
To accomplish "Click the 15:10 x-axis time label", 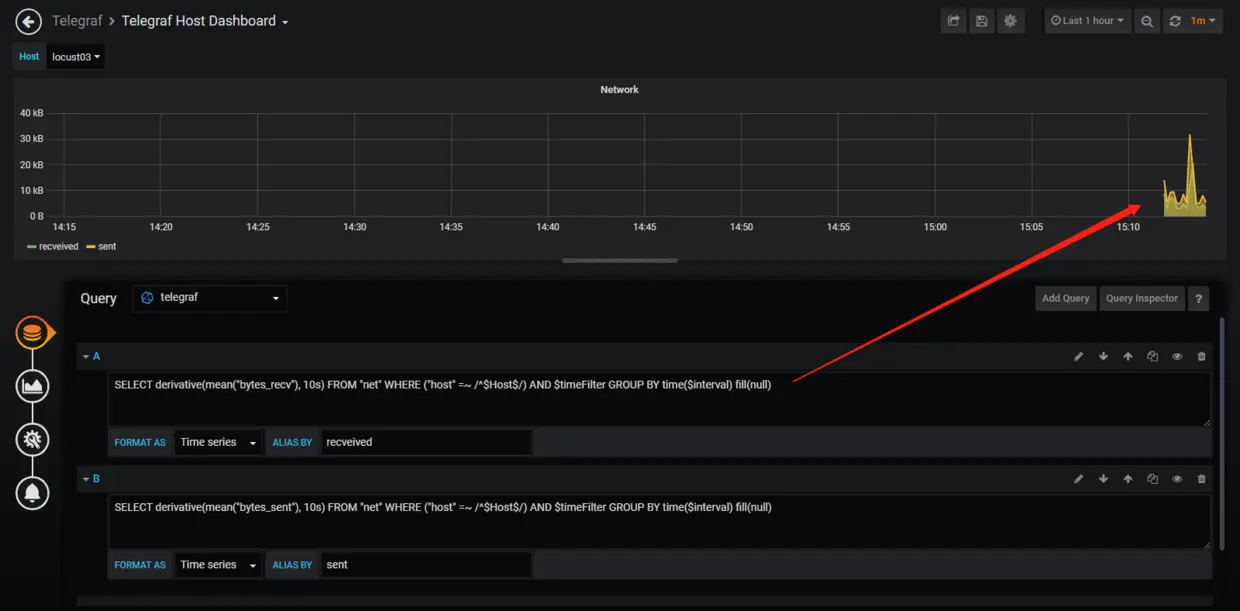I will click(1128, 228).
